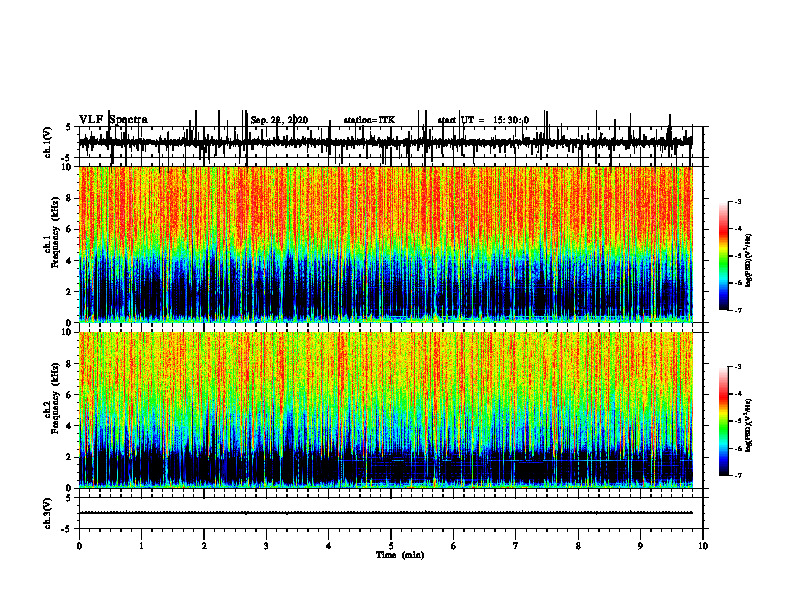Click the '0' time axis tick label
This screenshot has height=612, width=792.
click(x=79, y=545)
